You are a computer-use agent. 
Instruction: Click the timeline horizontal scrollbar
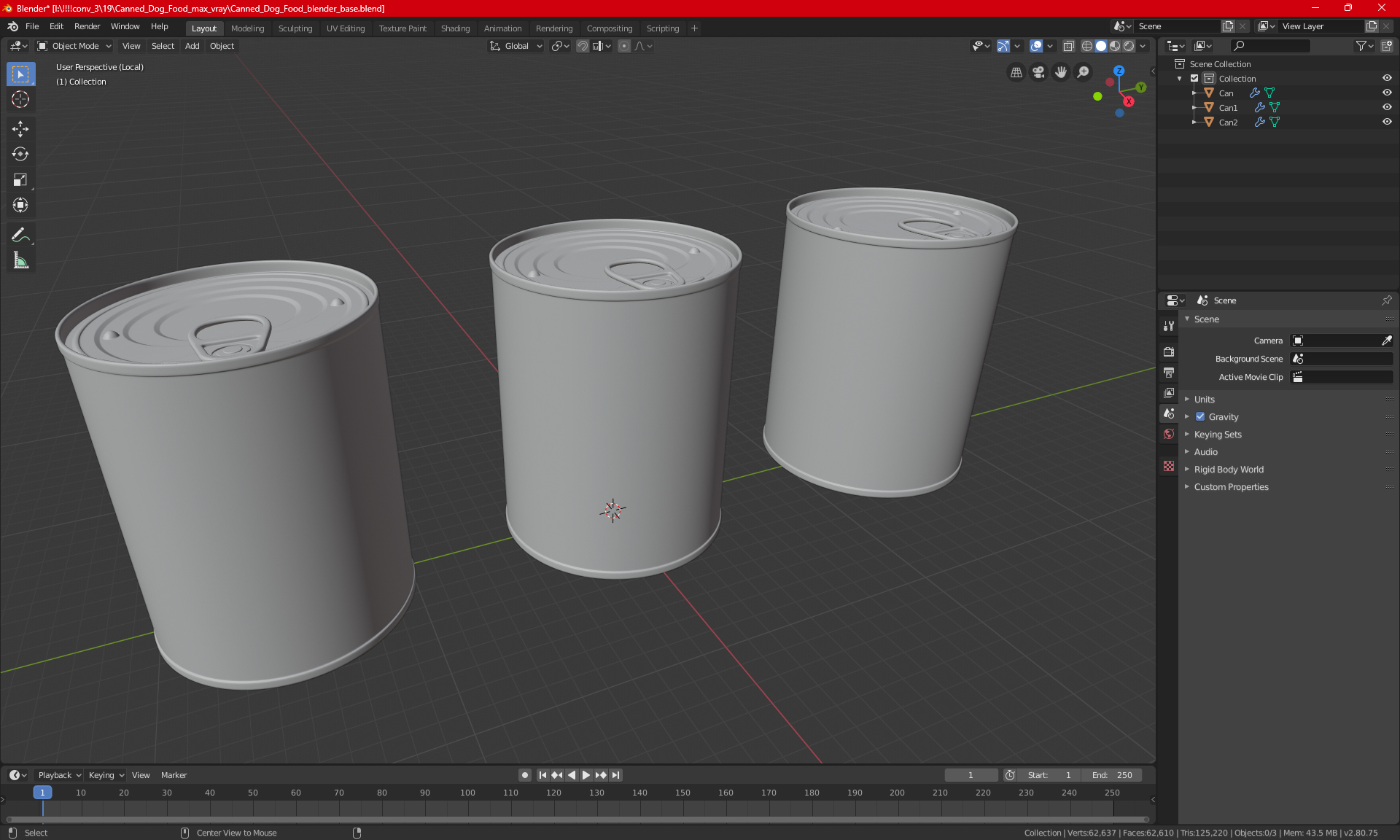[x=576, y=820]
